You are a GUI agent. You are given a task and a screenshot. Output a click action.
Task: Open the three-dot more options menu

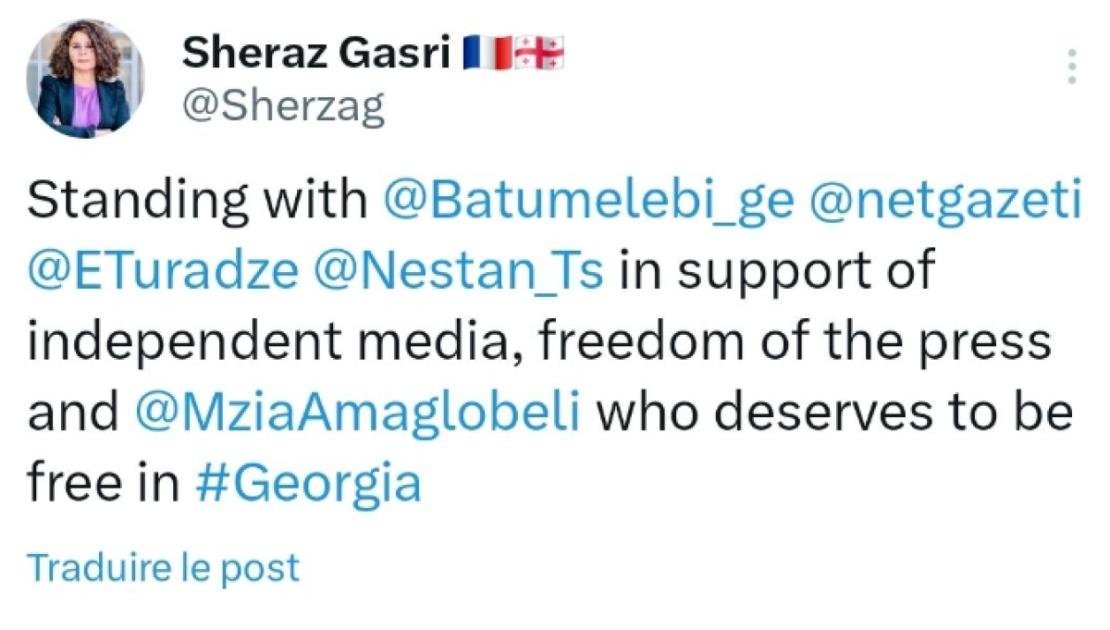(1072, 67)
